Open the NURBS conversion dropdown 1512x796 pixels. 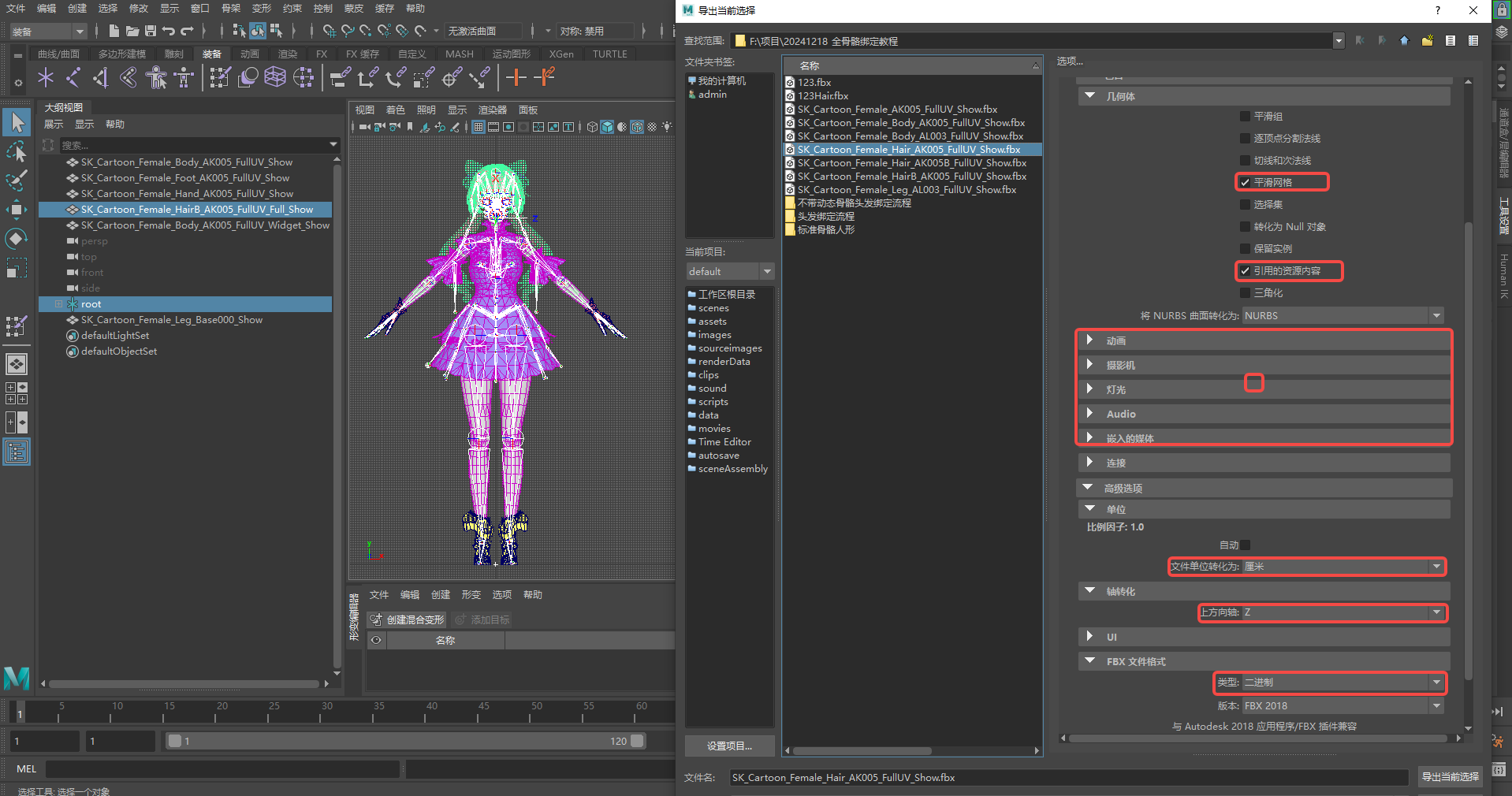click(x=1343, y=316)
